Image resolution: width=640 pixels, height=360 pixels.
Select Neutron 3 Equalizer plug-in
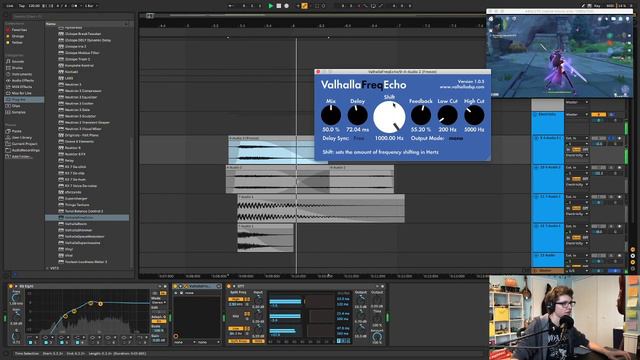(x=81, y=97)
